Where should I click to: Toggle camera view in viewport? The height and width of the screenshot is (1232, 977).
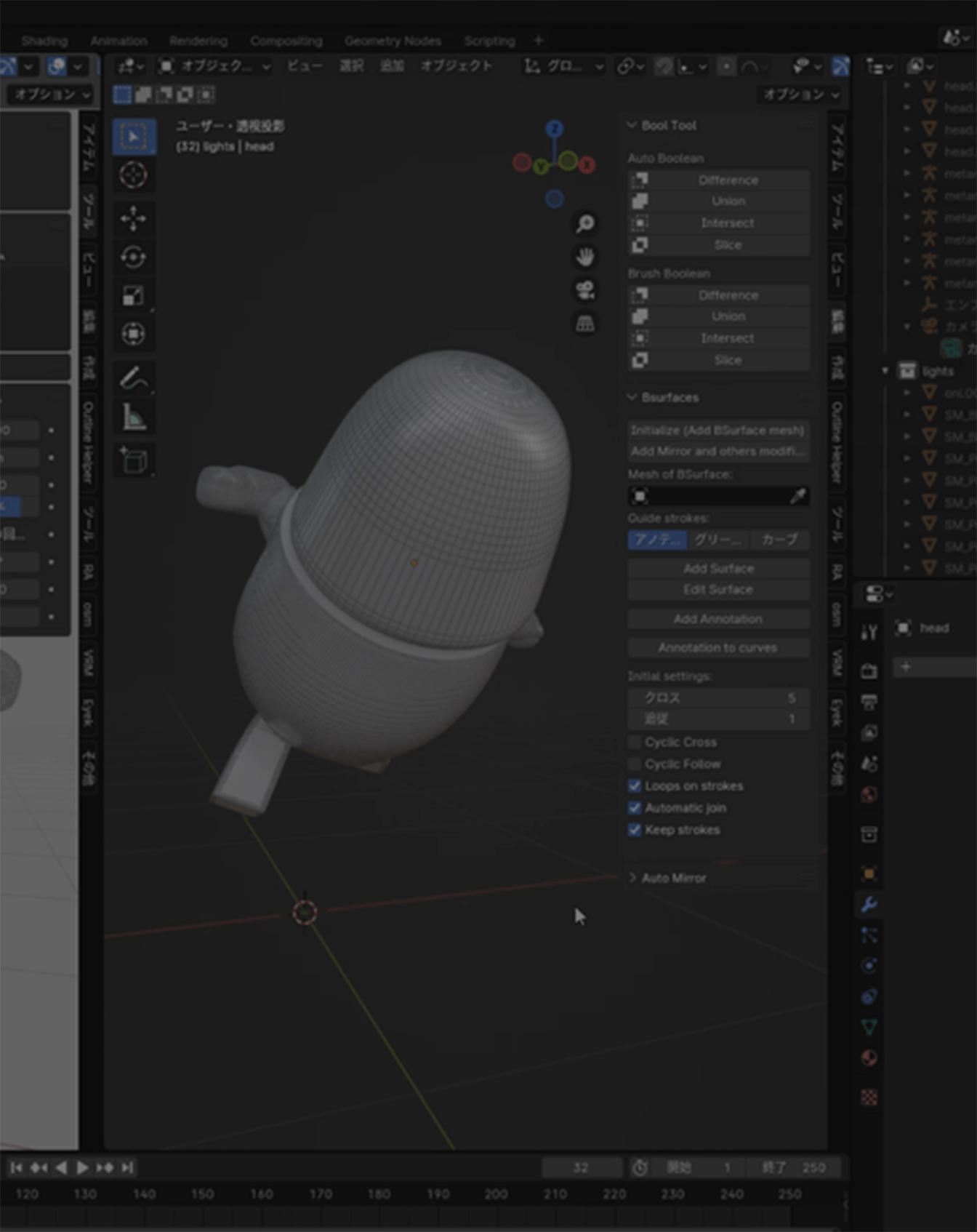[x=585, y=290]
